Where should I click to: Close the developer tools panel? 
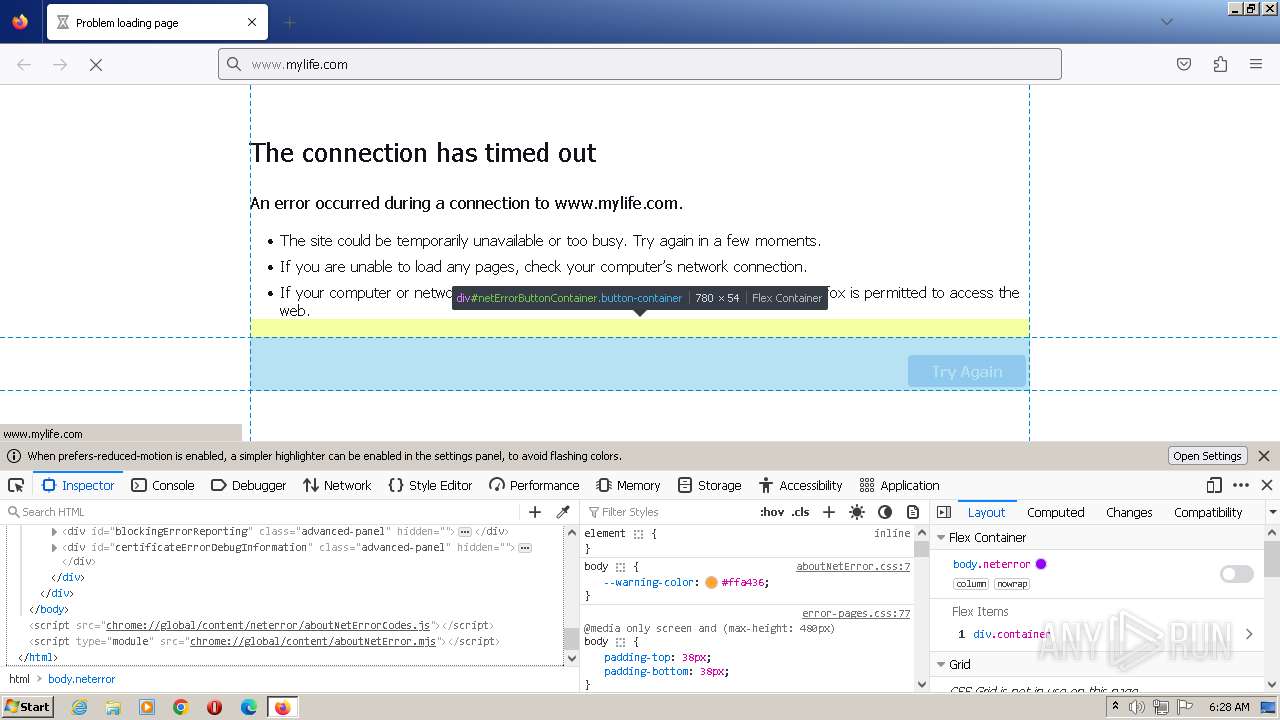coord(1267,485)
